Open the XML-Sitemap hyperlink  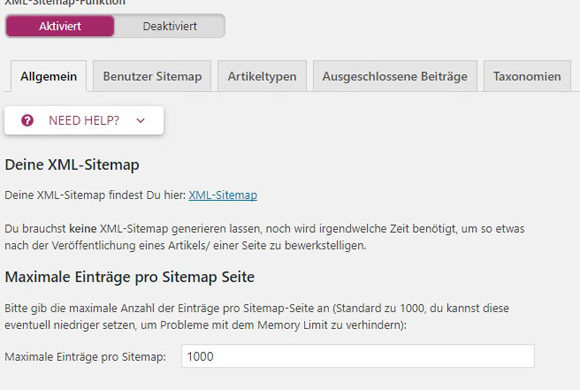(223, 195)
